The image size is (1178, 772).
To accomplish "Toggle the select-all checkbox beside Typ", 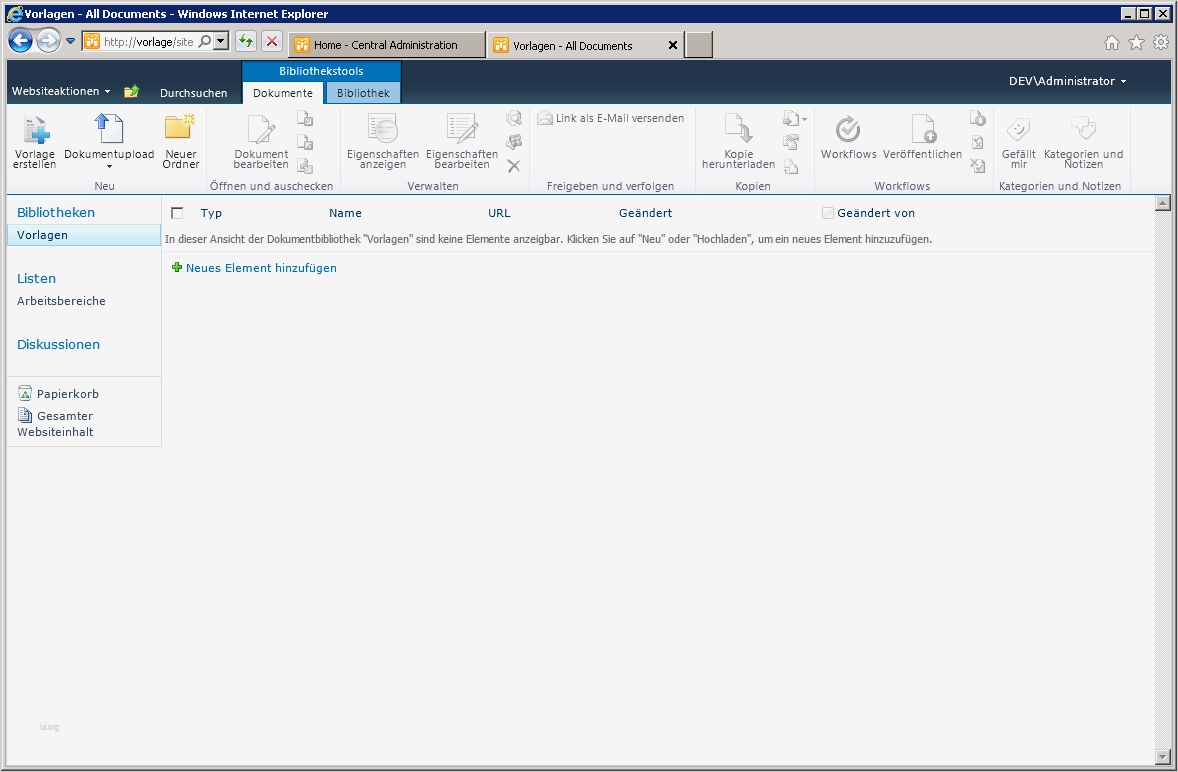I will (x=177, y=213).
